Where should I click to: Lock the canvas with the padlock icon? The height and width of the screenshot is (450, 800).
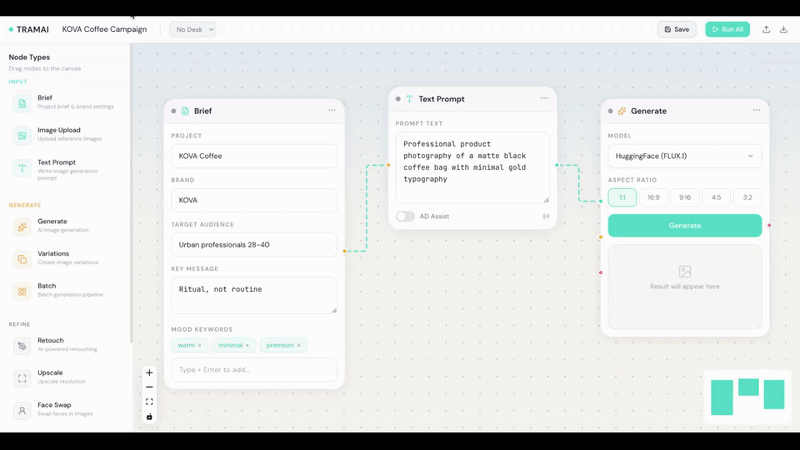(149, 417)
